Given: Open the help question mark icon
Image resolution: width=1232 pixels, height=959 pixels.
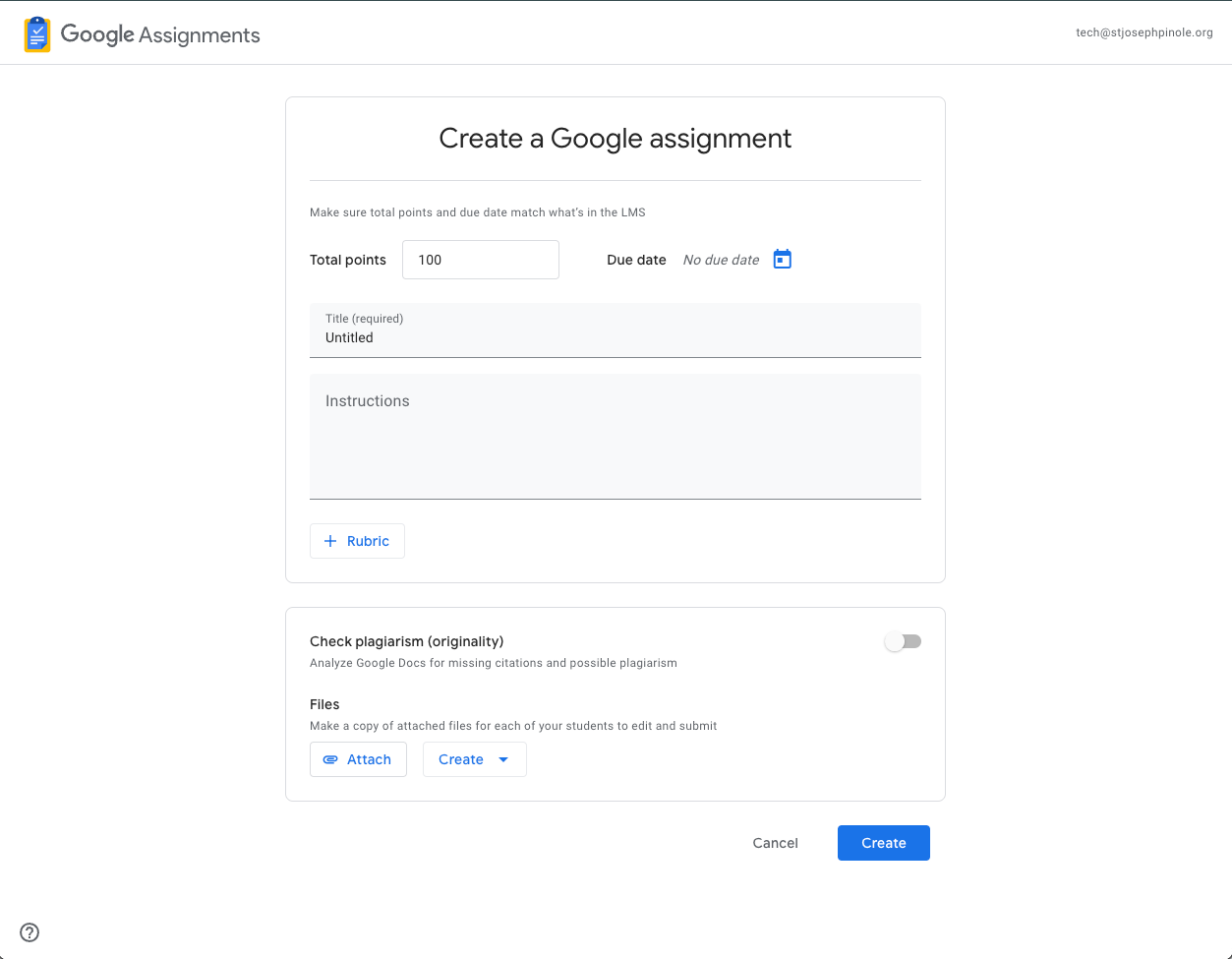Looking at the screenshot, I should pos(29,932).
